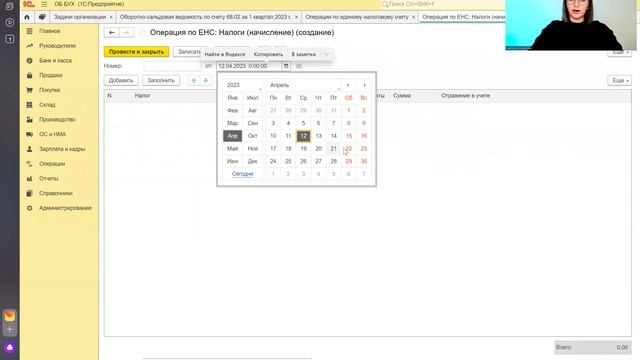640x360 pixels.
Task: Click Провести и закрыть button
Action: coord(136,52)
